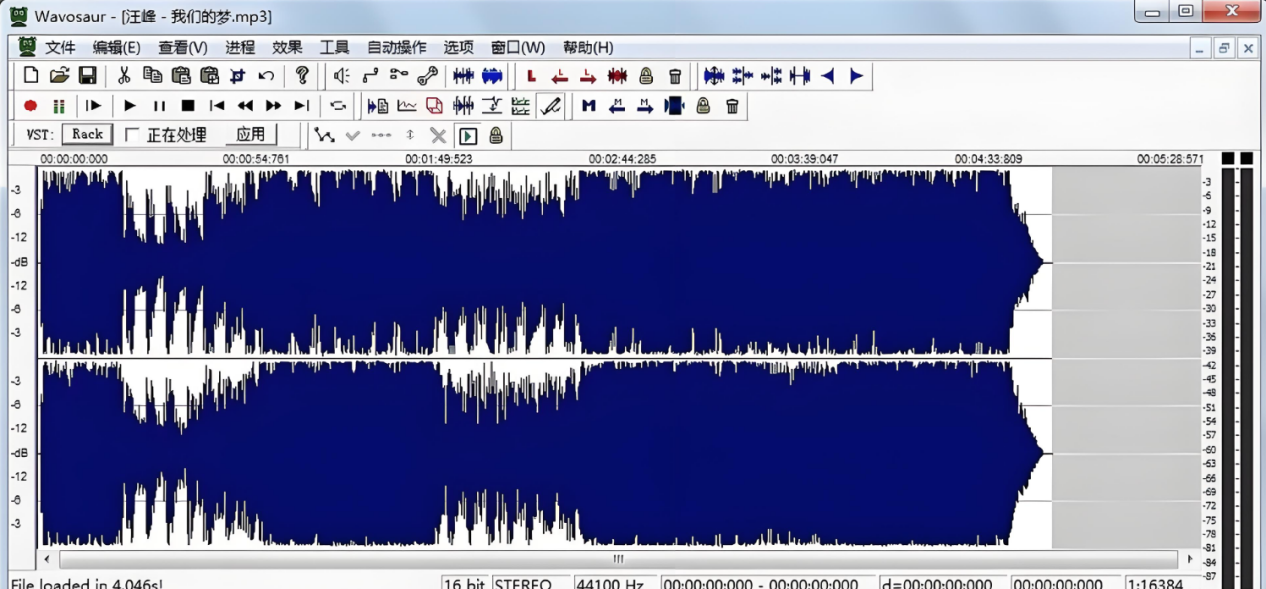Click the VST Rack button
Screen dimensions: 1266x589
(x=87, y=134)
